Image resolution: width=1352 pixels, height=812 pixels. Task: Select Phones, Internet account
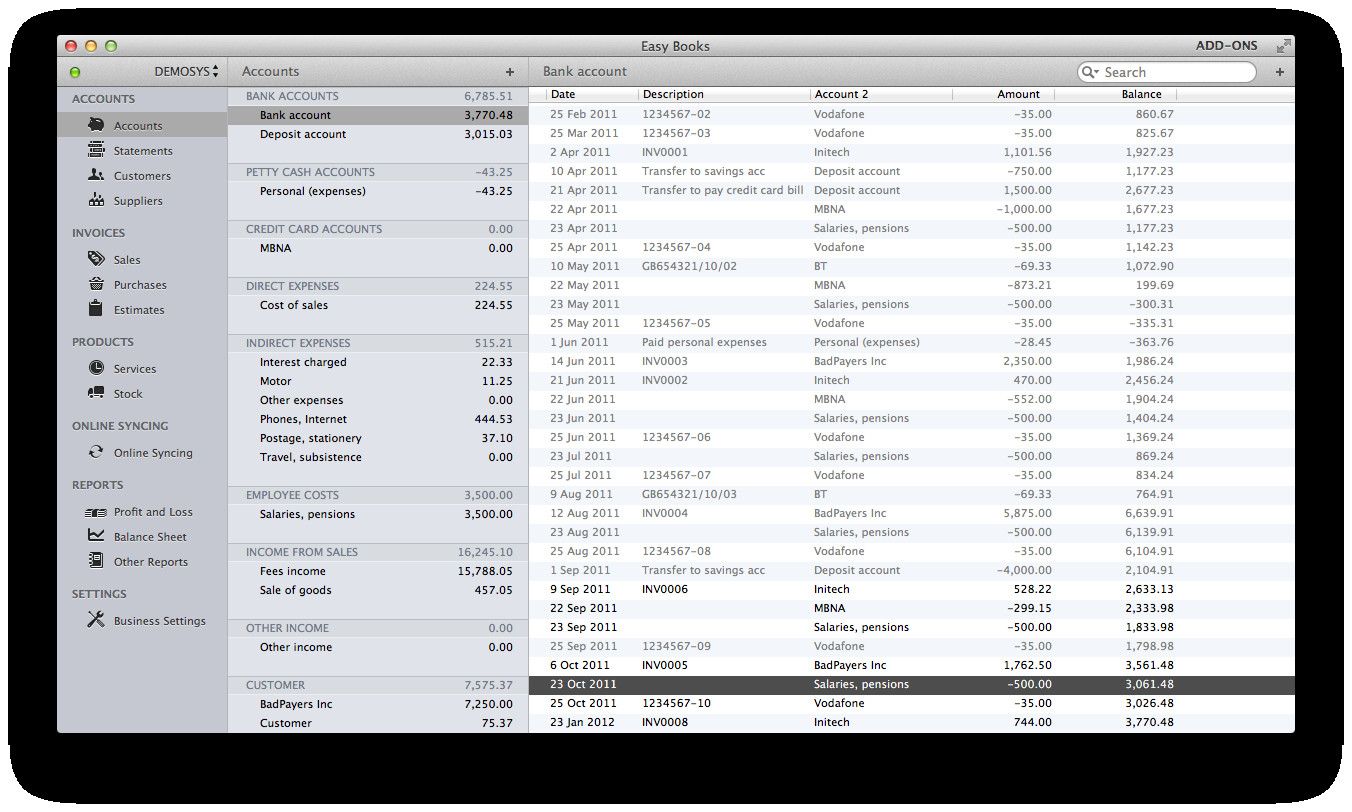click(x=378, y=419)
